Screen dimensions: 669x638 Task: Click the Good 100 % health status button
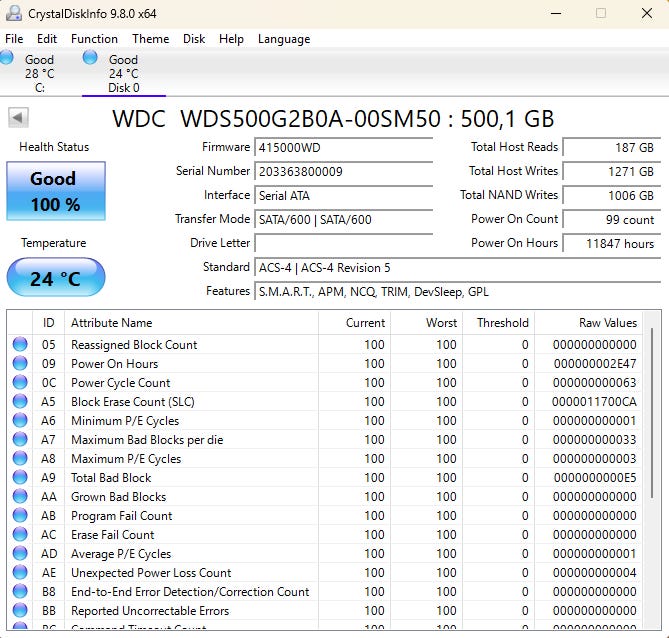[x=55, y=191]
